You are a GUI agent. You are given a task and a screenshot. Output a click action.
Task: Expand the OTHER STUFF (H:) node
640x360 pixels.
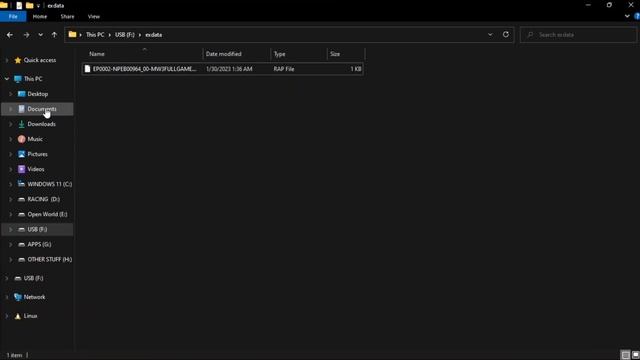[x=11, y=260]
